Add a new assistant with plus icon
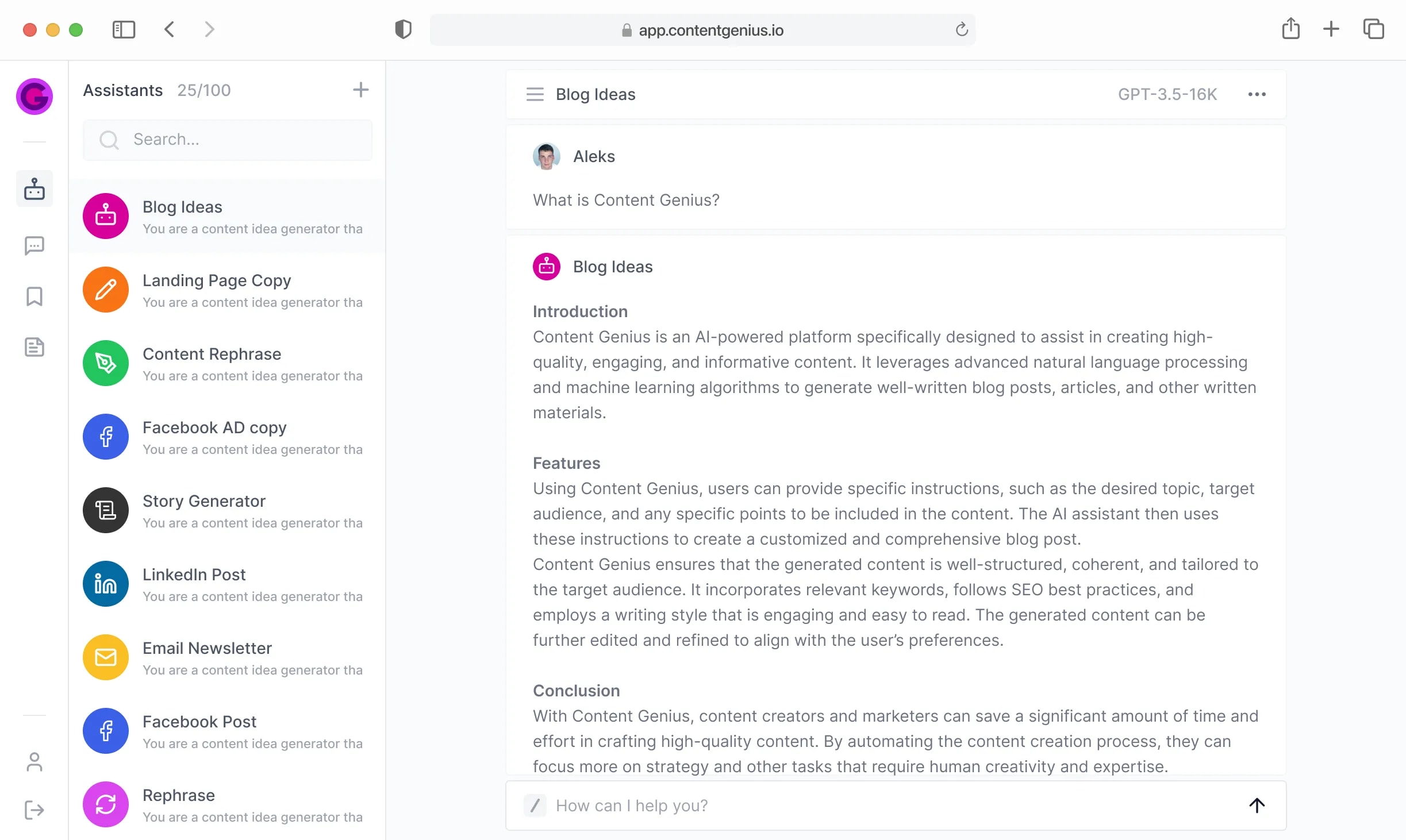Screen dimensions: 1406x840 (360, 90)
